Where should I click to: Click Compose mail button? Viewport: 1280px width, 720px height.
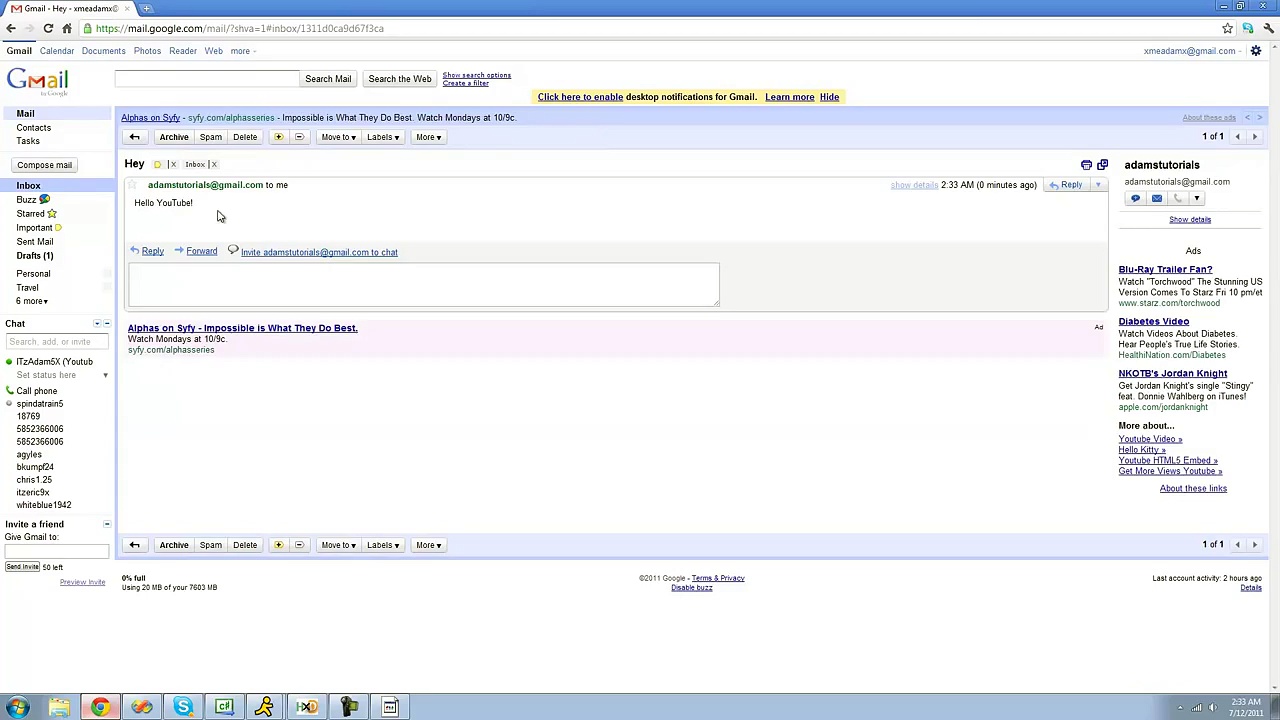coord(44,165)
